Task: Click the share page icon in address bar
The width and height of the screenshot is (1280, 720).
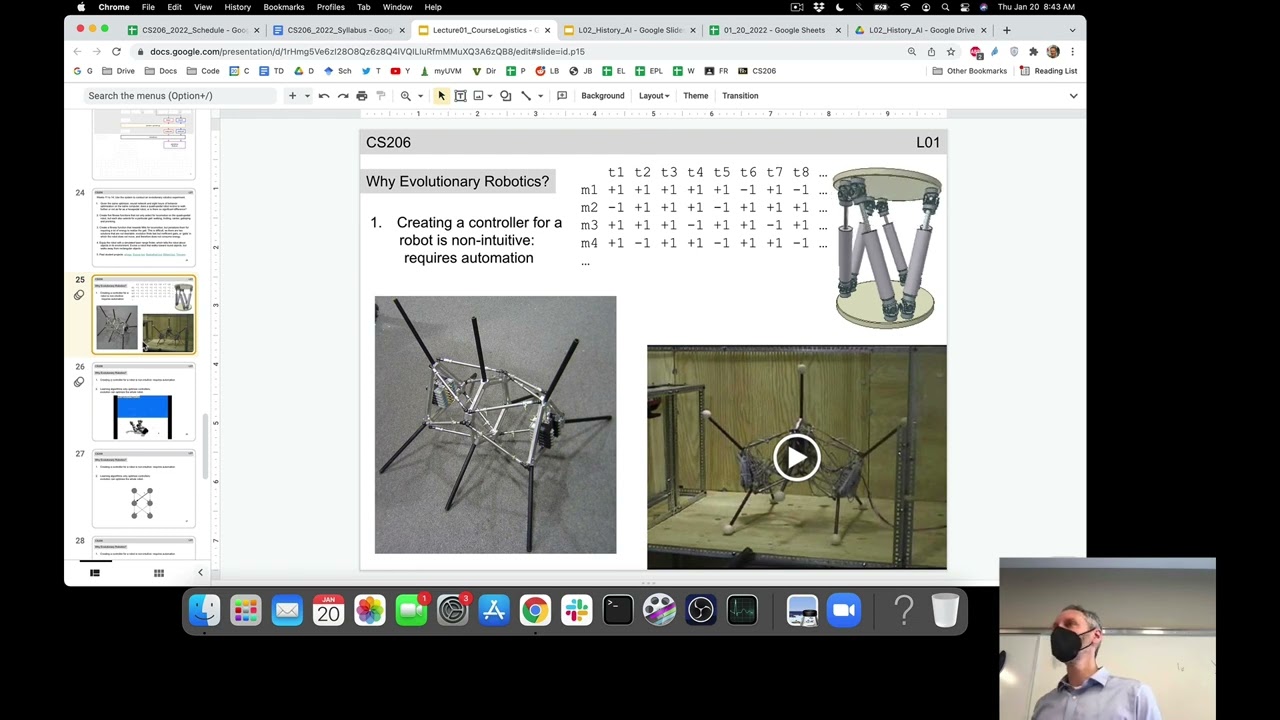Action: click(931, 51)
